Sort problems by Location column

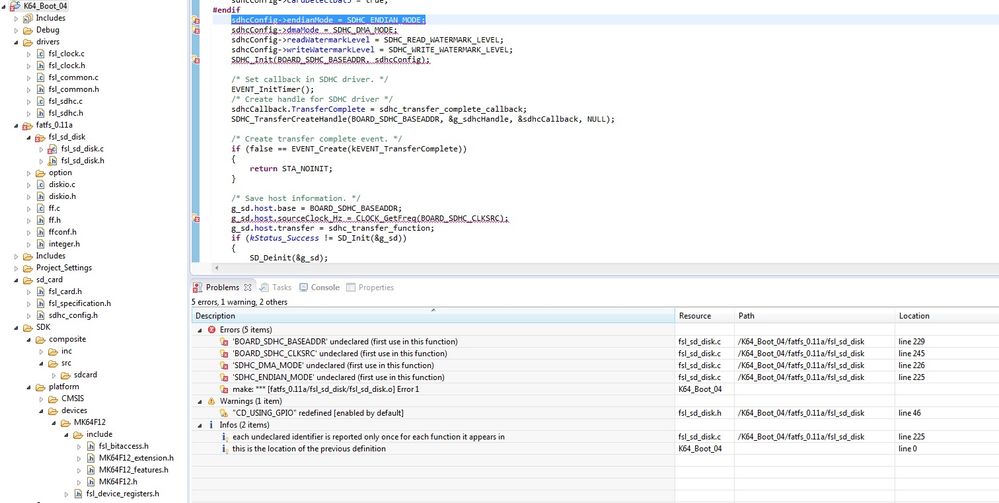pyautogui.click(x=947, y=316)
